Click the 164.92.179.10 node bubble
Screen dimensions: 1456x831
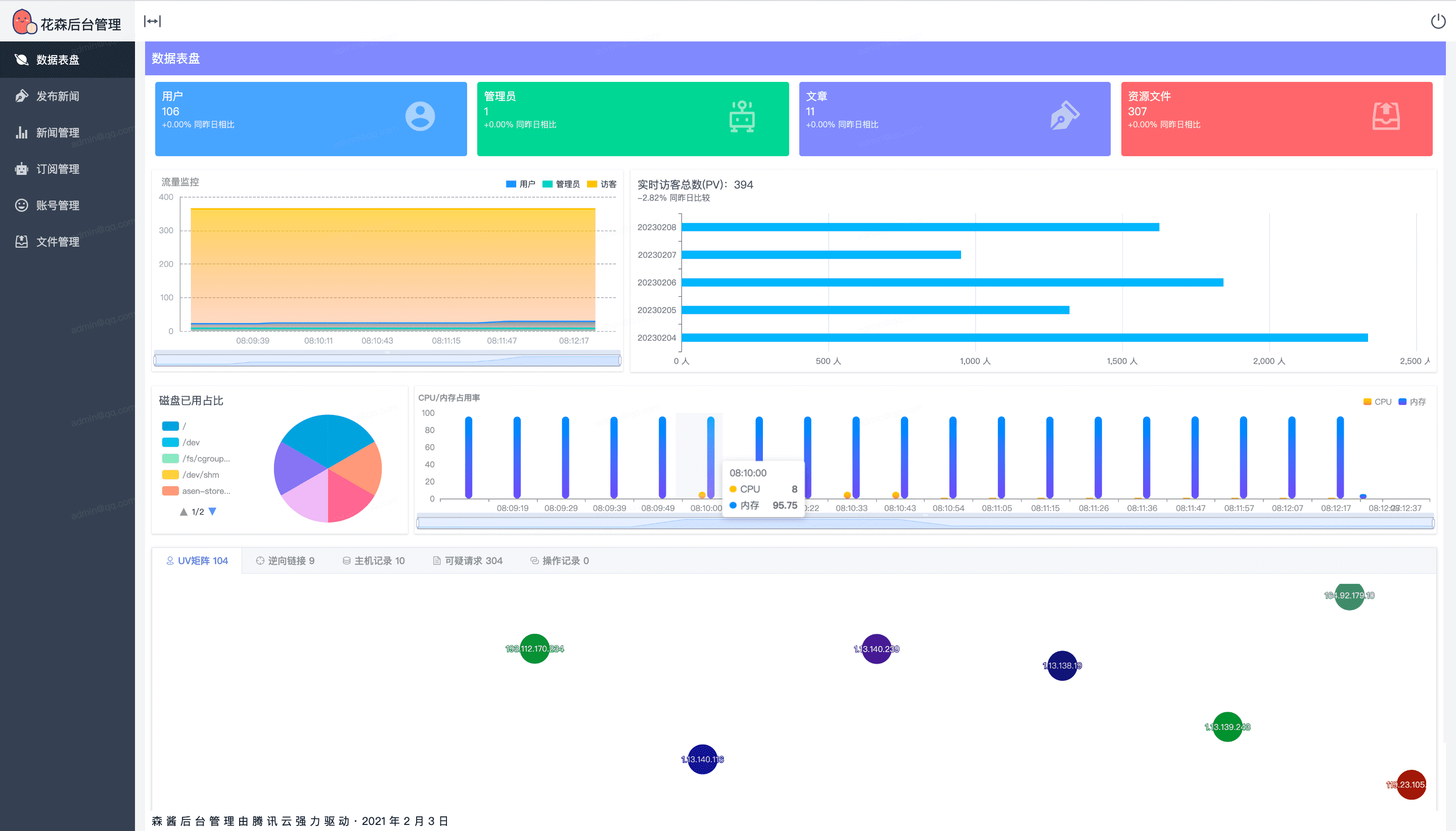click(x=1350, y=596)
